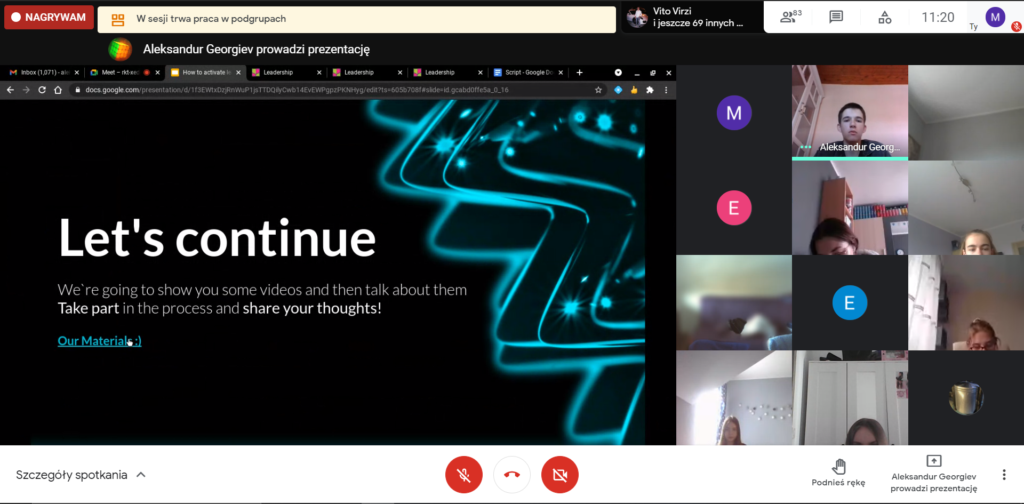Screen dimensions: 1024x504
Task: Open the activities shapes icon
Action: [x=884, y=17]
